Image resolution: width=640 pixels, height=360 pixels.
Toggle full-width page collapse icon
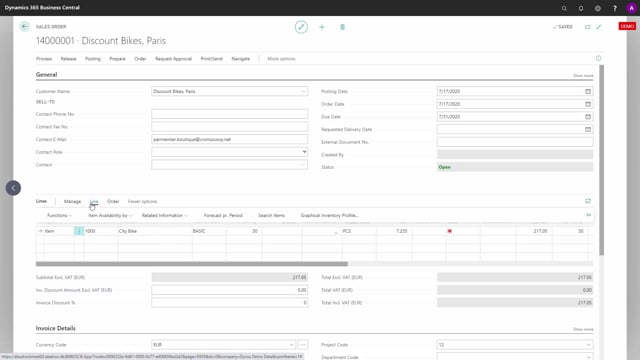[599, 27]
